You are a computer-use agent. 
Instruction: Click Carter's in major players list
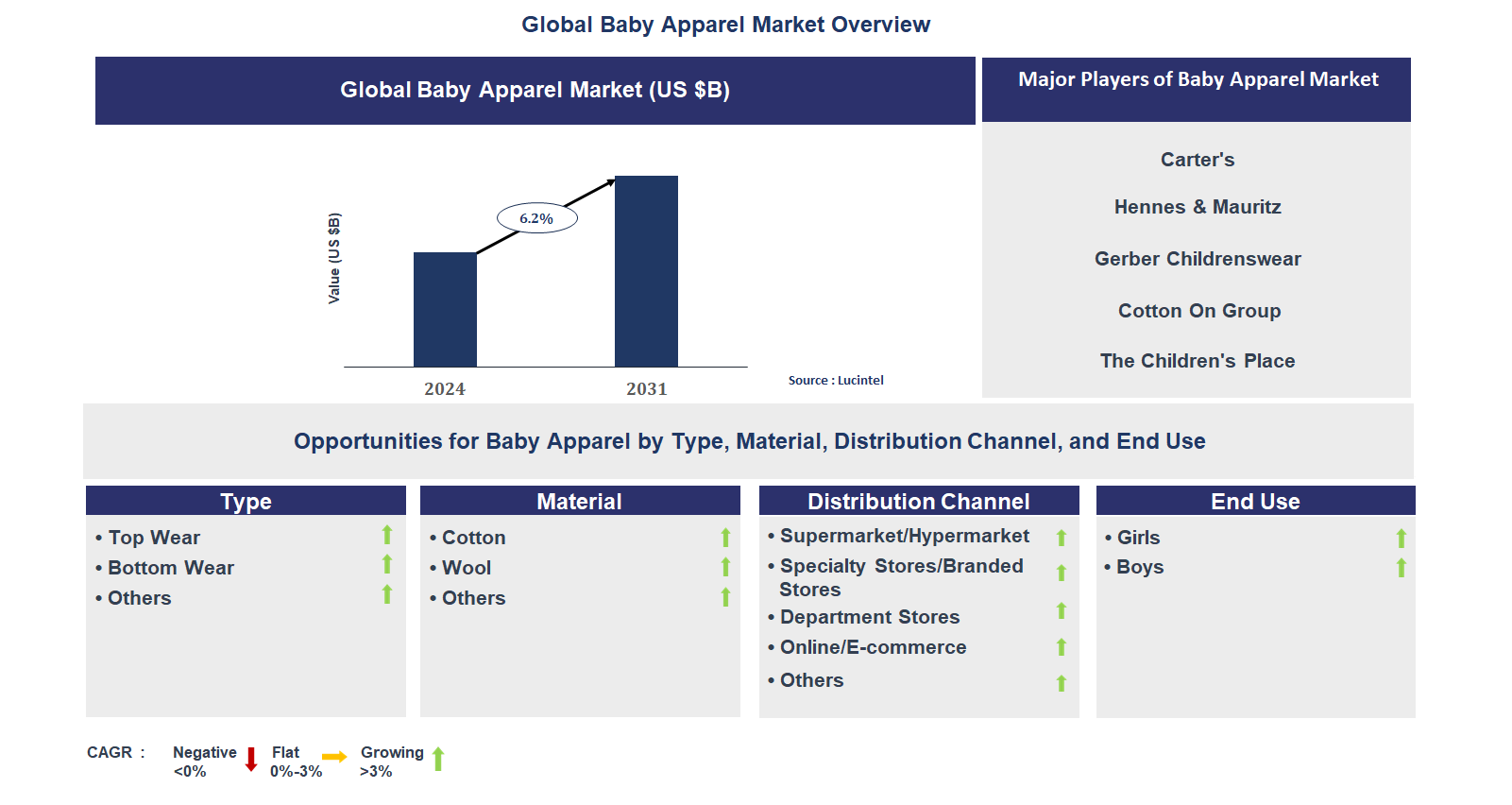pyautogui.click(x=1197, y=160)
